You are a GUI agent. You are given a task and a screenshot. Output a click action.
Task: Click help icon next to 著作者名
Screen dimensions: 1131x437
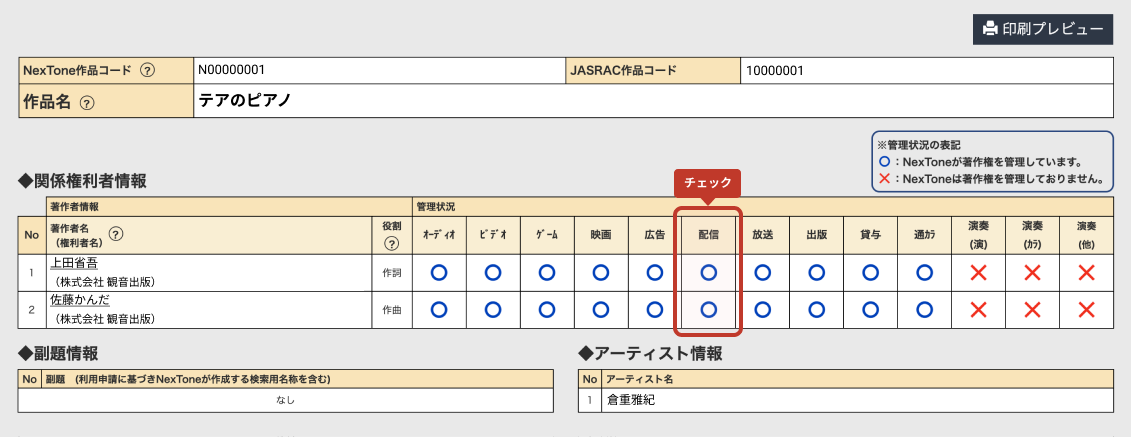click(116, 234)
